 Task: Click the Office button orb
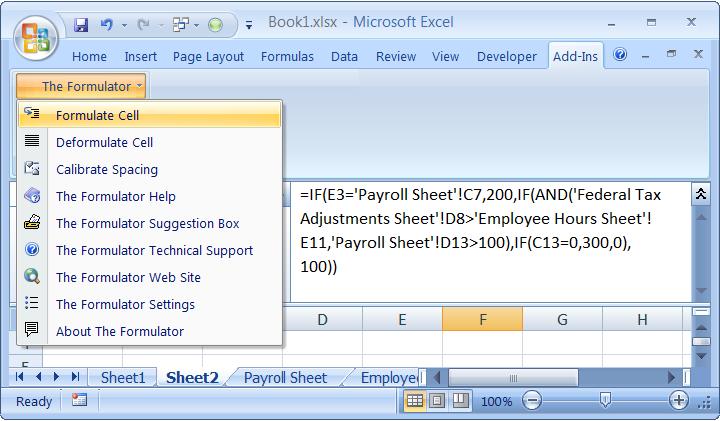point(36,38)
